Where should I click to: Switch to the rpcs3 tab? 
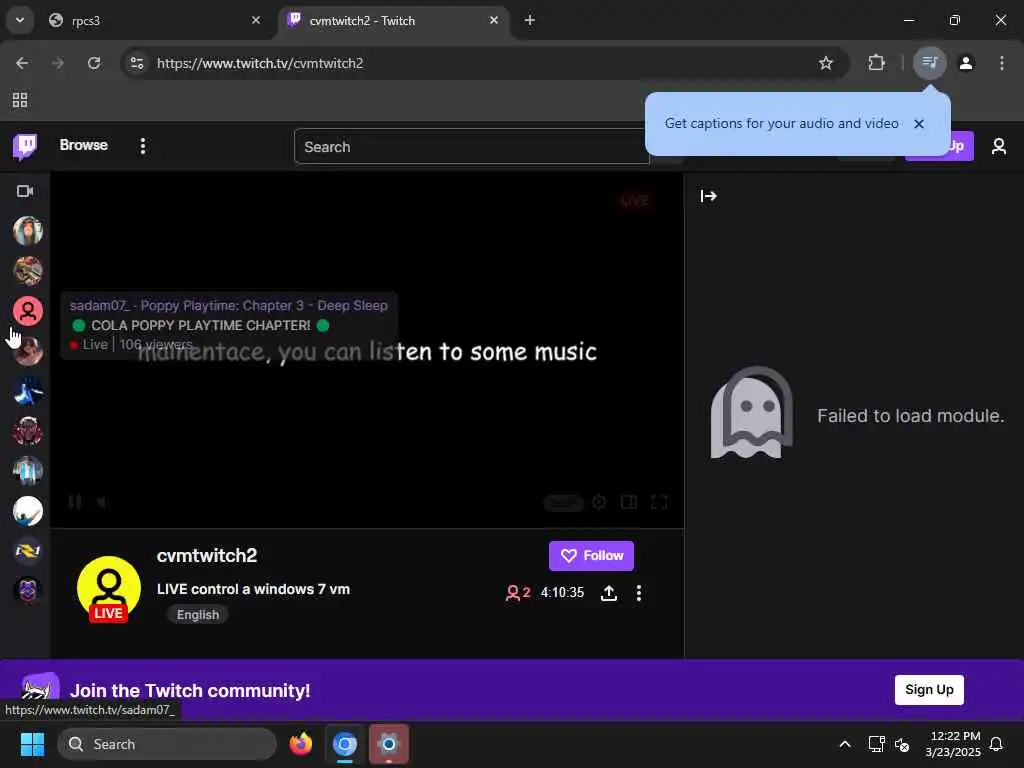153,21
